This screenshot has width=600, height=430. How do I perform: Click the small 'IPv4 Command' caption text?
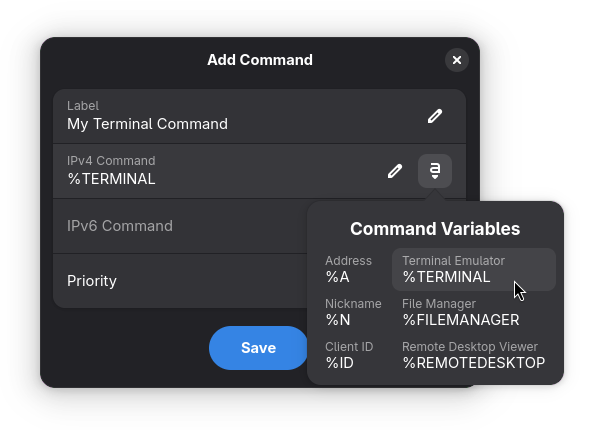coord(111,161)
